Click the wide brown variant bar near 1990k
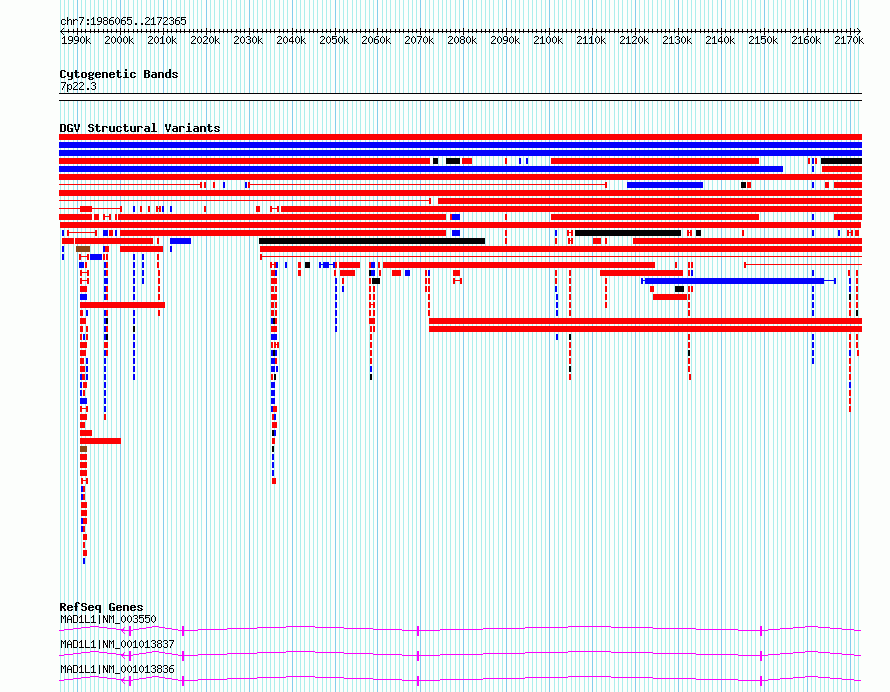 tap(83, 249)
